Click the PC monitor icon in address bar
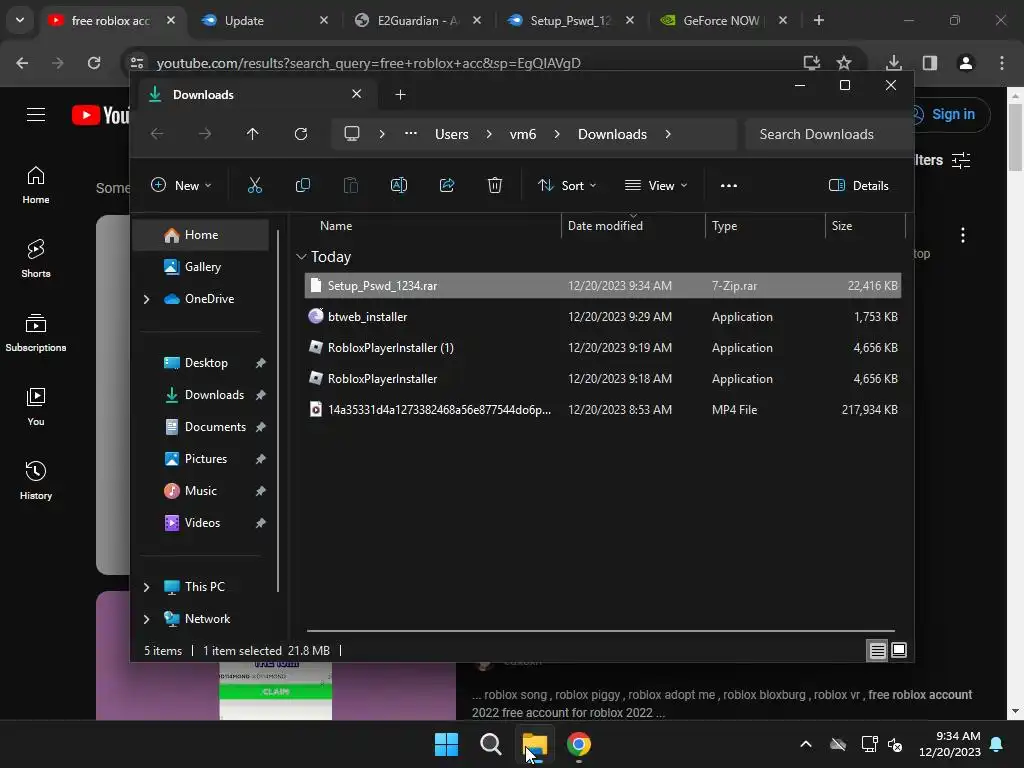 point(352,134)
